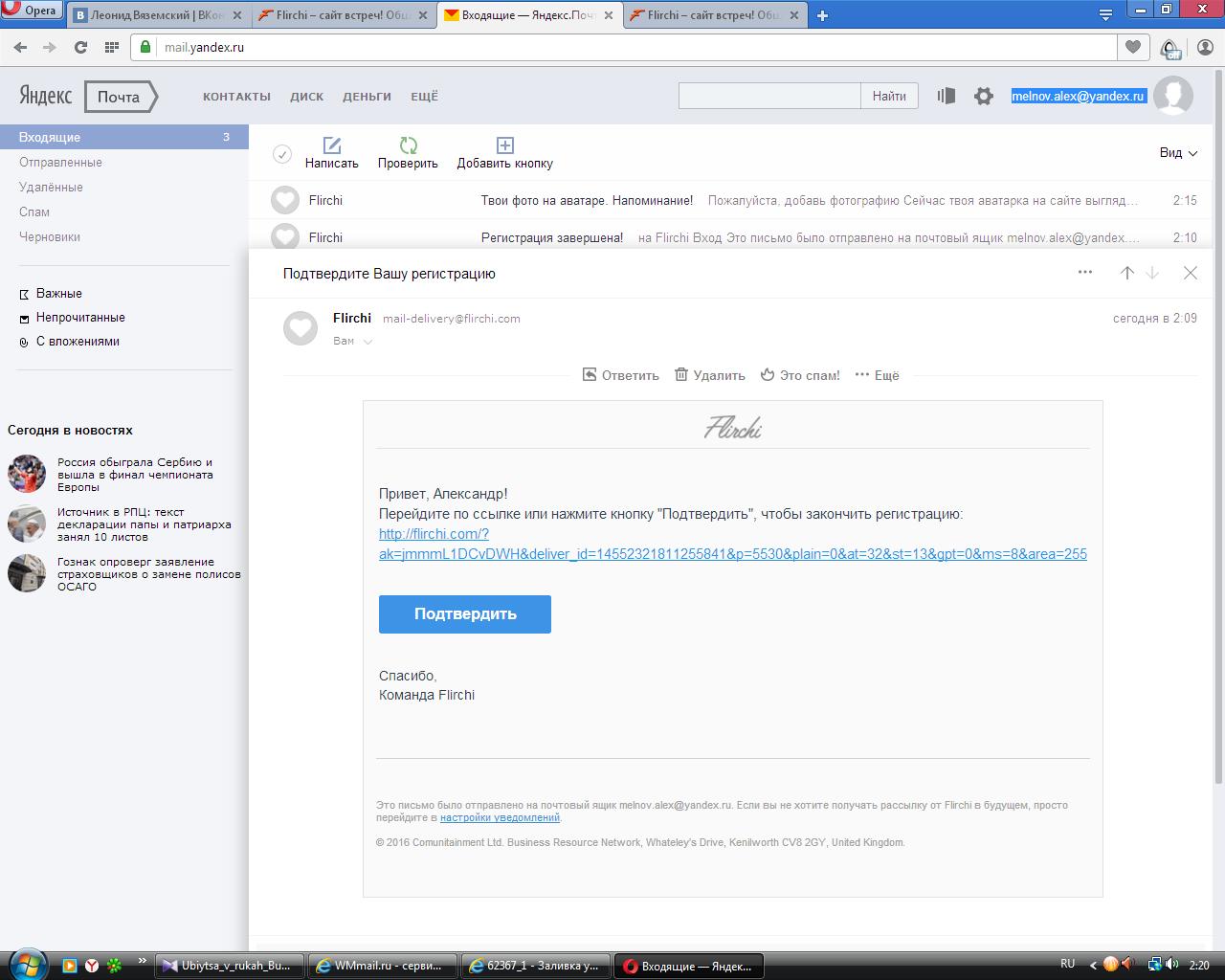Image resolution: width=1225 pixels, height=980 pixels.
Task: Toggle the select-all messages checkbox
Action: 282,153
